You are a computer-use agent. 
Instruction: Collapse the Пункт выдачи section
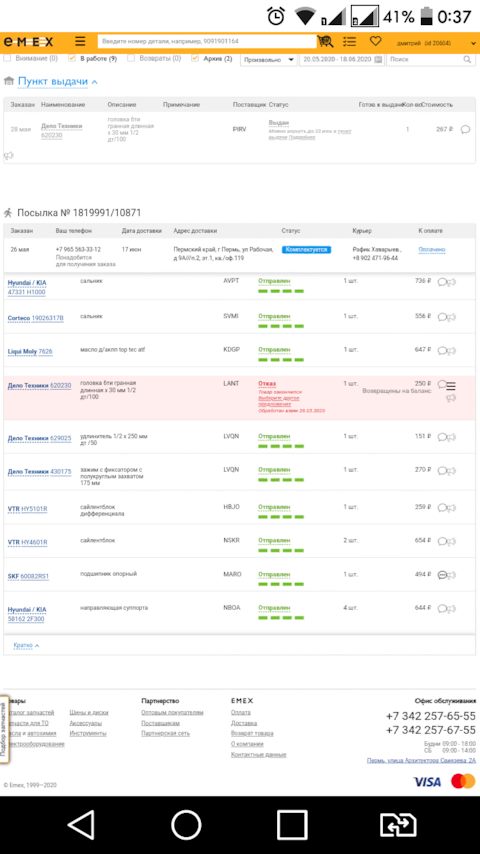click(x=58, y=82)
